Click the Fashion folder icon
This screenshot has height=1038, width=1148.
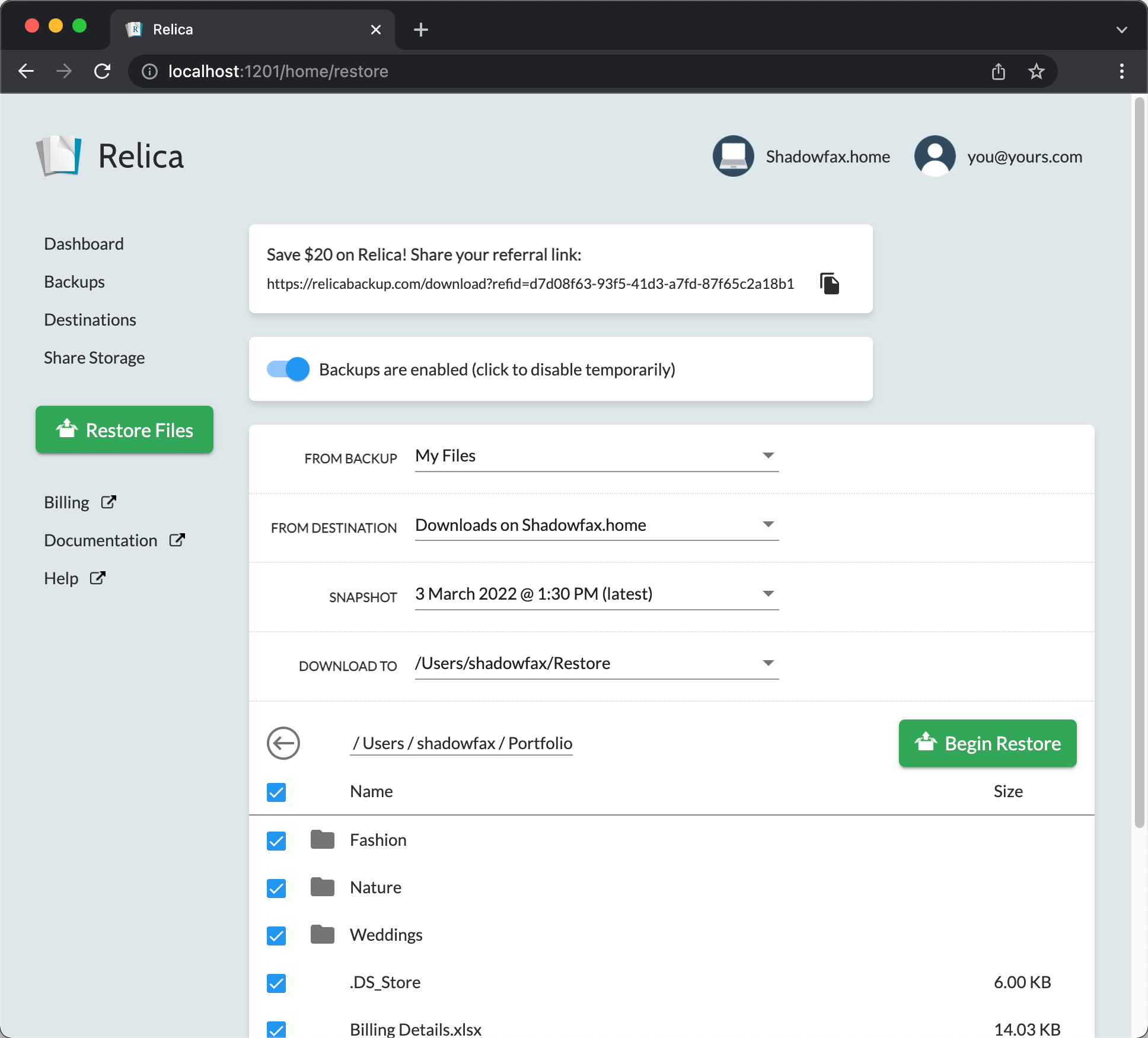click(322, 840)
